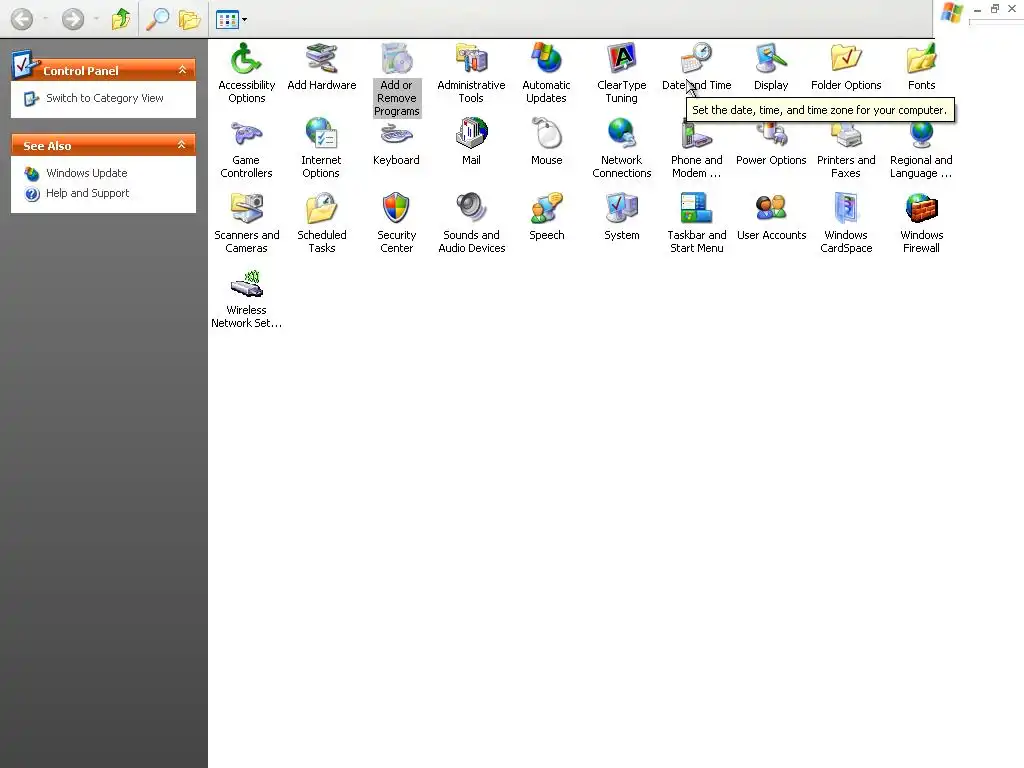Select Add or Remove Programs icon
1024x768 pixels.
396,80
